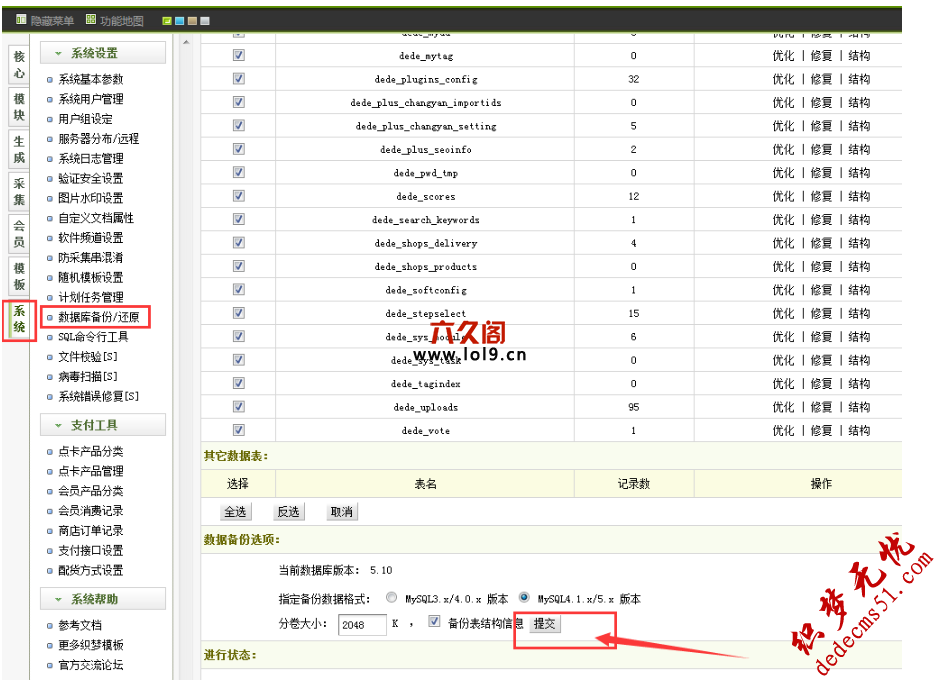Switch to the 核心 side tab

pyautogui.click(x=19, y=65)
